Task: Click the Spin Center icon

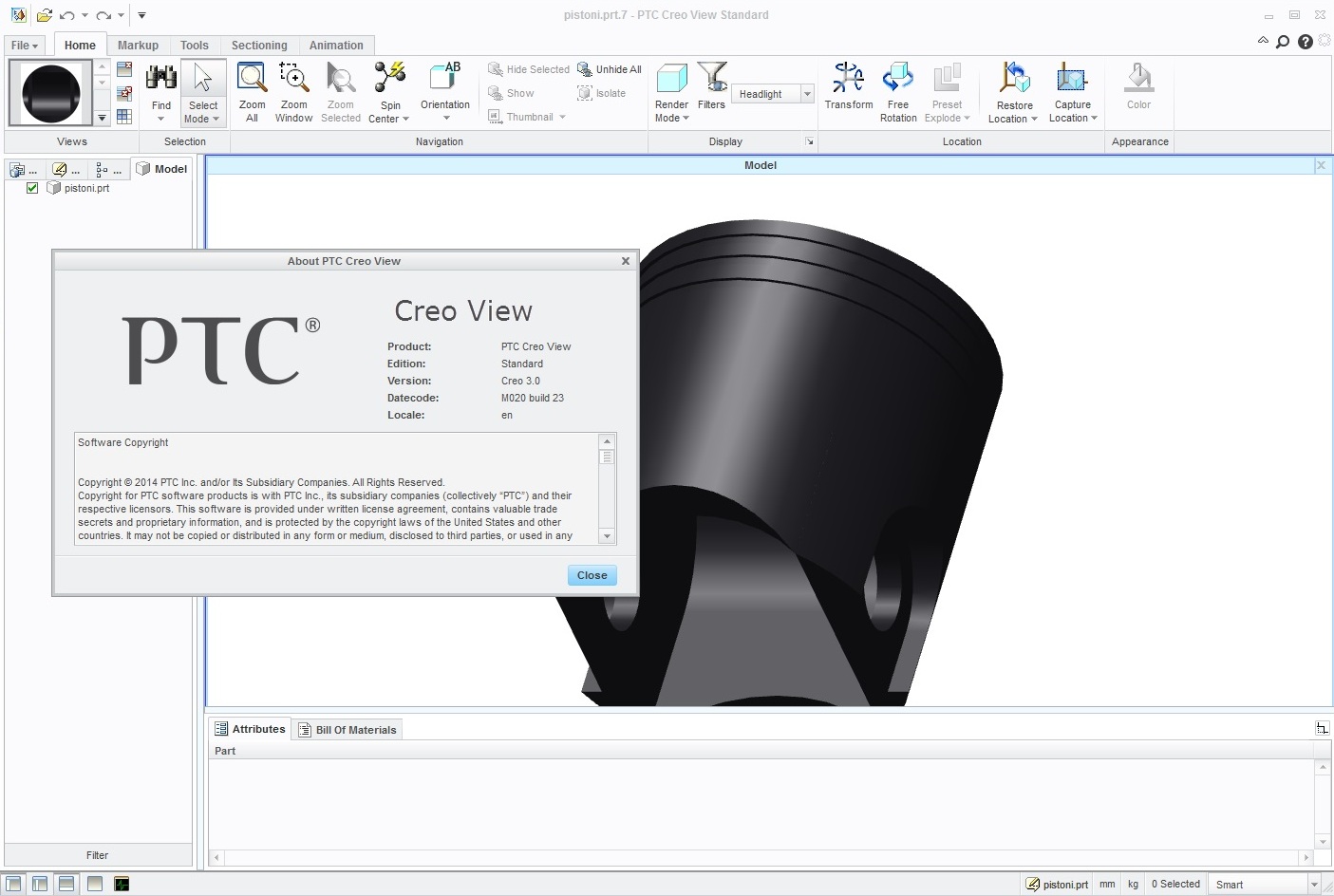Action: coord(389,77)
